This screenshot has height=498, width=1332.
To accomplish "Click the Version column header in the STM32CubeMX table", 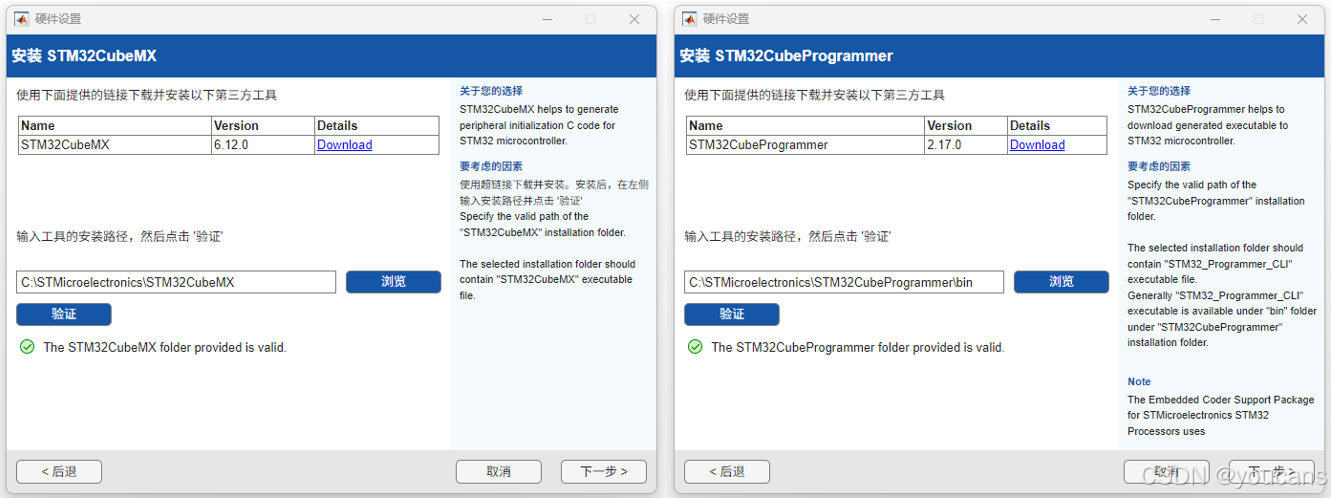I will pyautogui.click(x=263, y=126).
